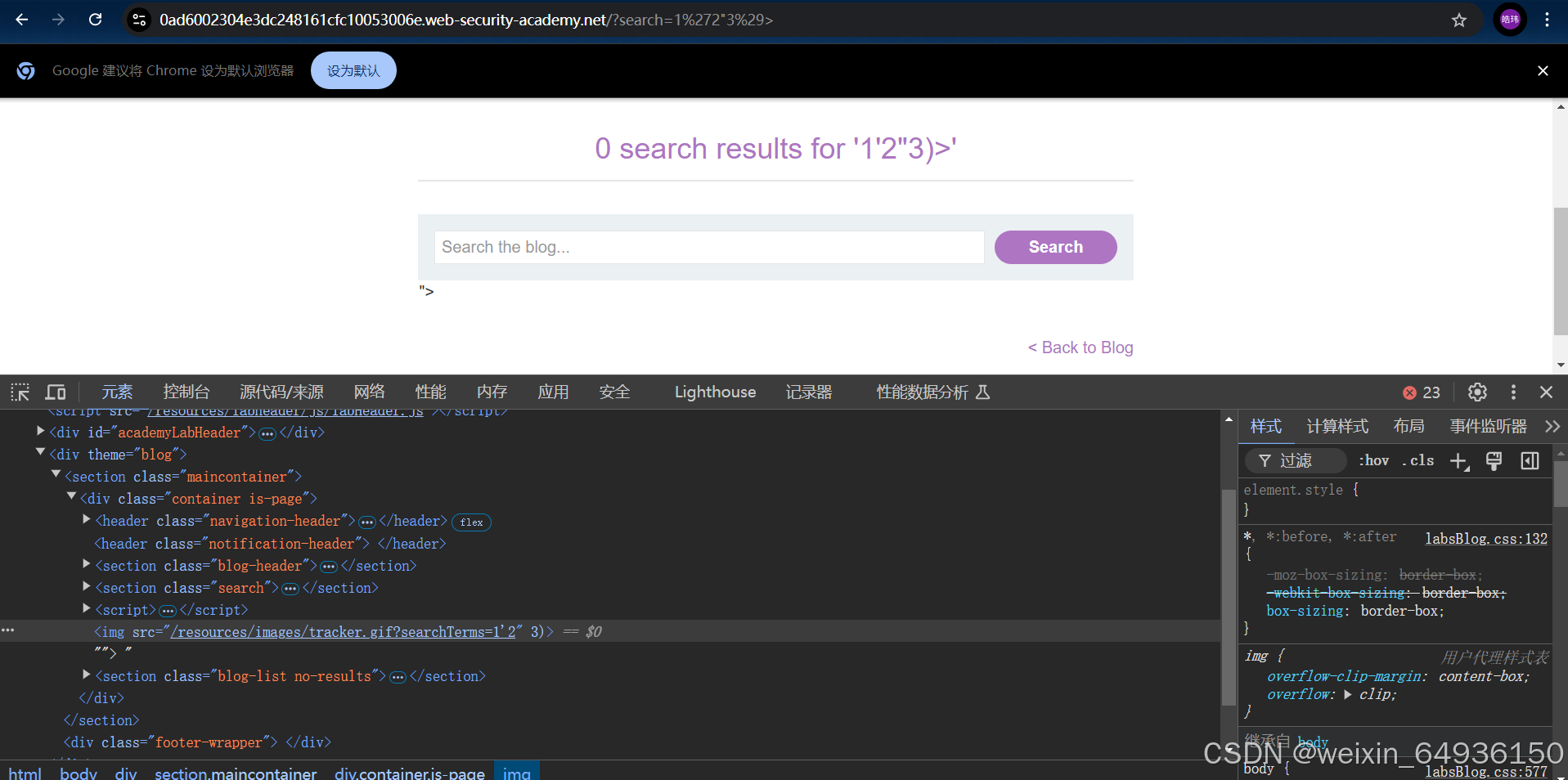Open the labsBlog.css:132 source link
1568x780 pixels.
point(1486,539)
